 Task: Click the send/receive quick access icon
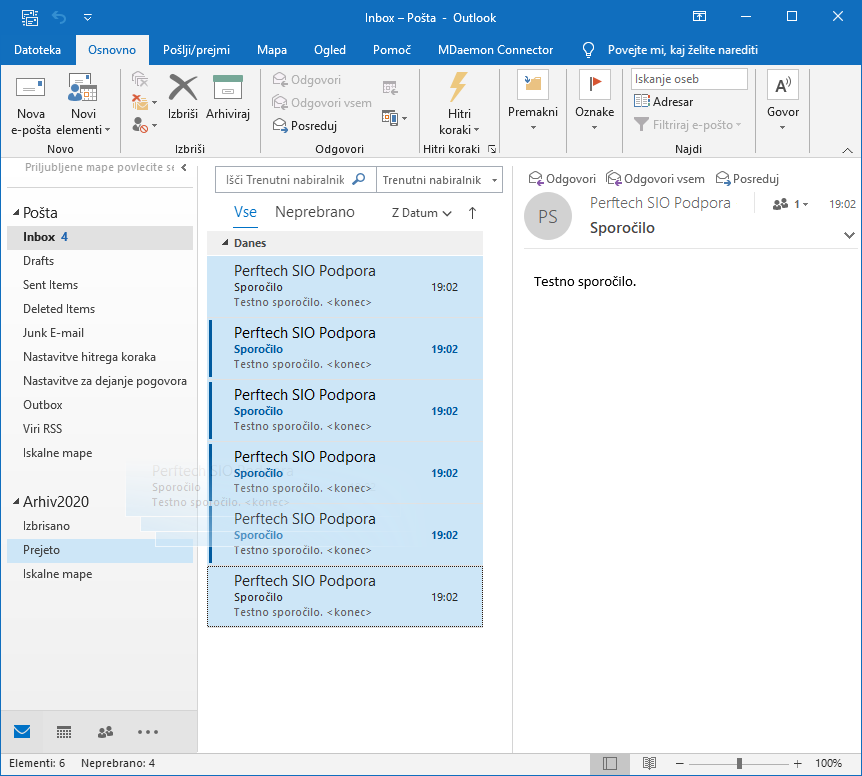(30, 18)
